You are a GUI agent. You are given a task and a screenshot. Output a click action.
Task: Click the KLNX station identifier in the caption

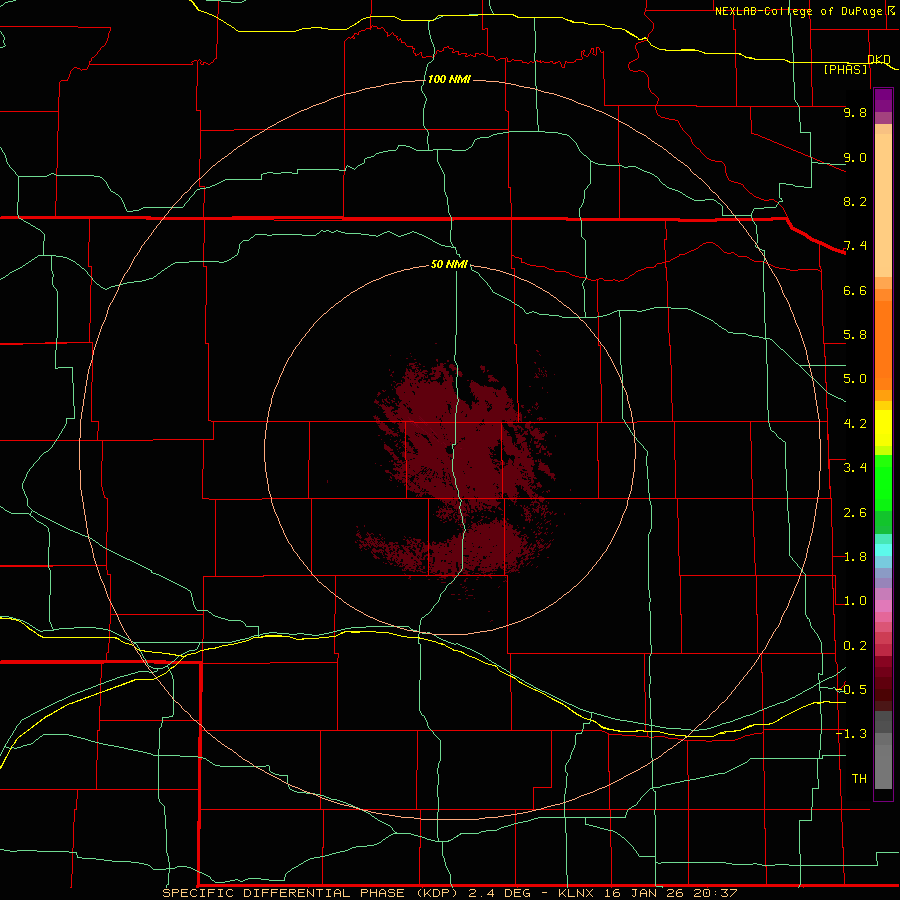pos(577,893)
